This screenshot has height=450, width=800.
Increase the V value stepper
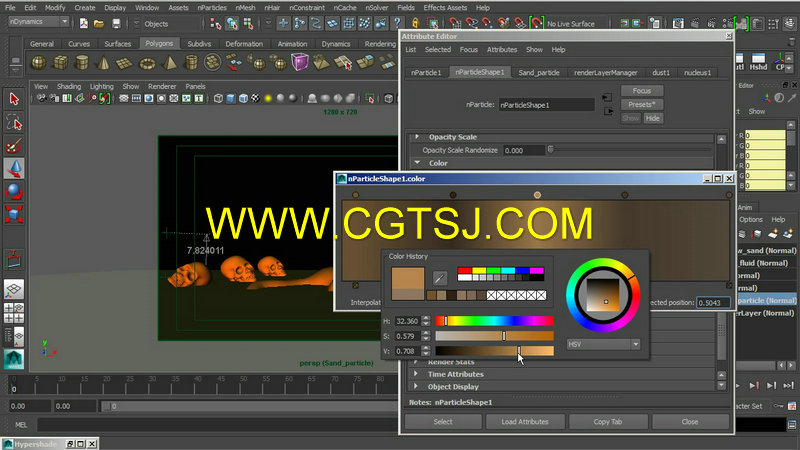[426, 348]
